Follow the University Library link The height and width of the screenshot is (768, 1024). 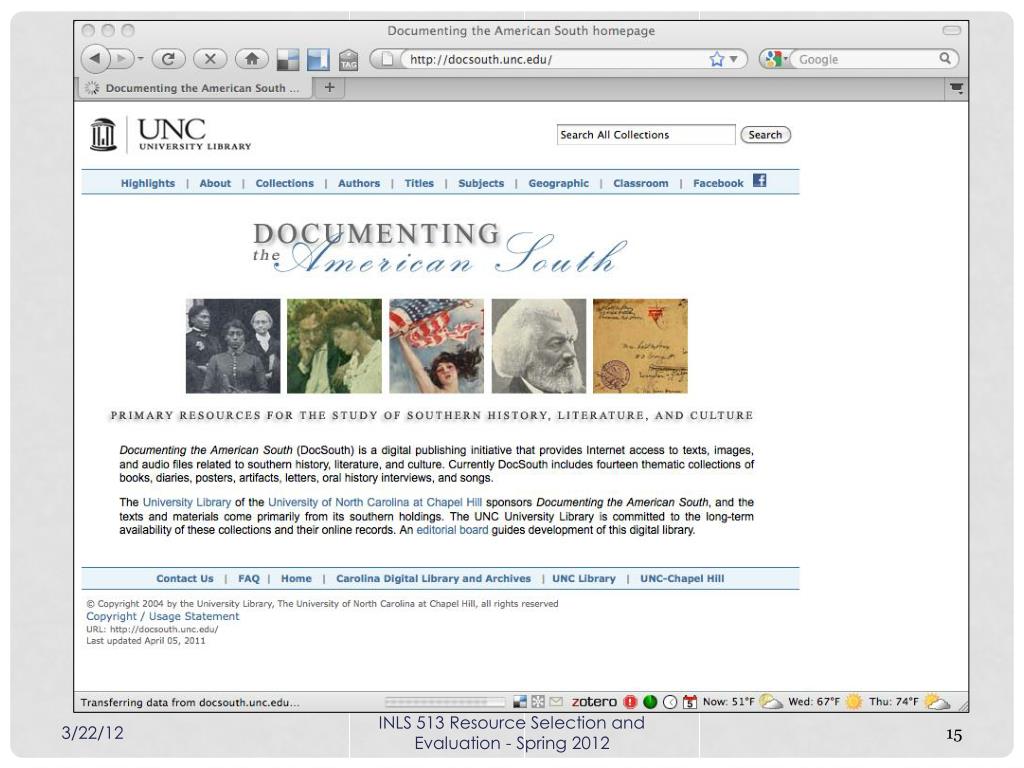pyautogui.click(x=187, y=502)
